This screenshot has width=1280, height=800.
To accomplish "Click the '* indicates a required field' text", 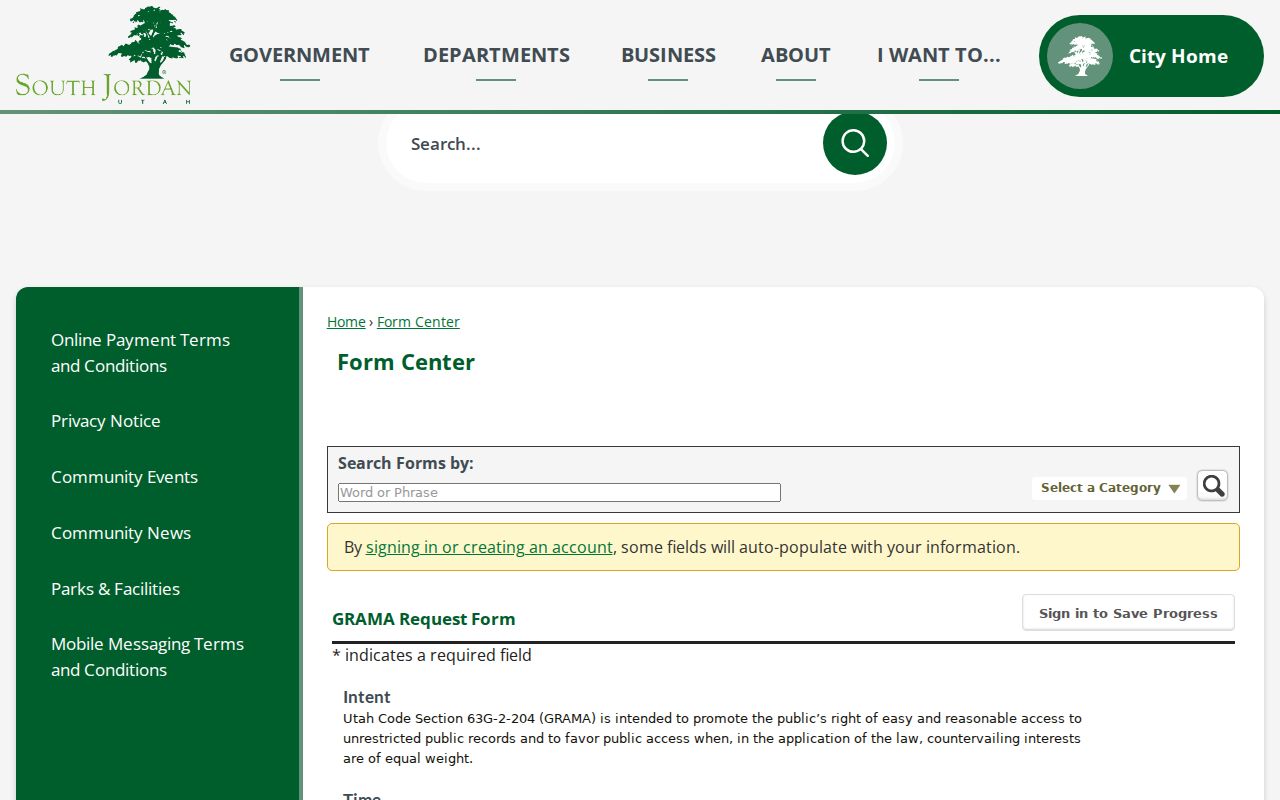I will click(432, 655).
